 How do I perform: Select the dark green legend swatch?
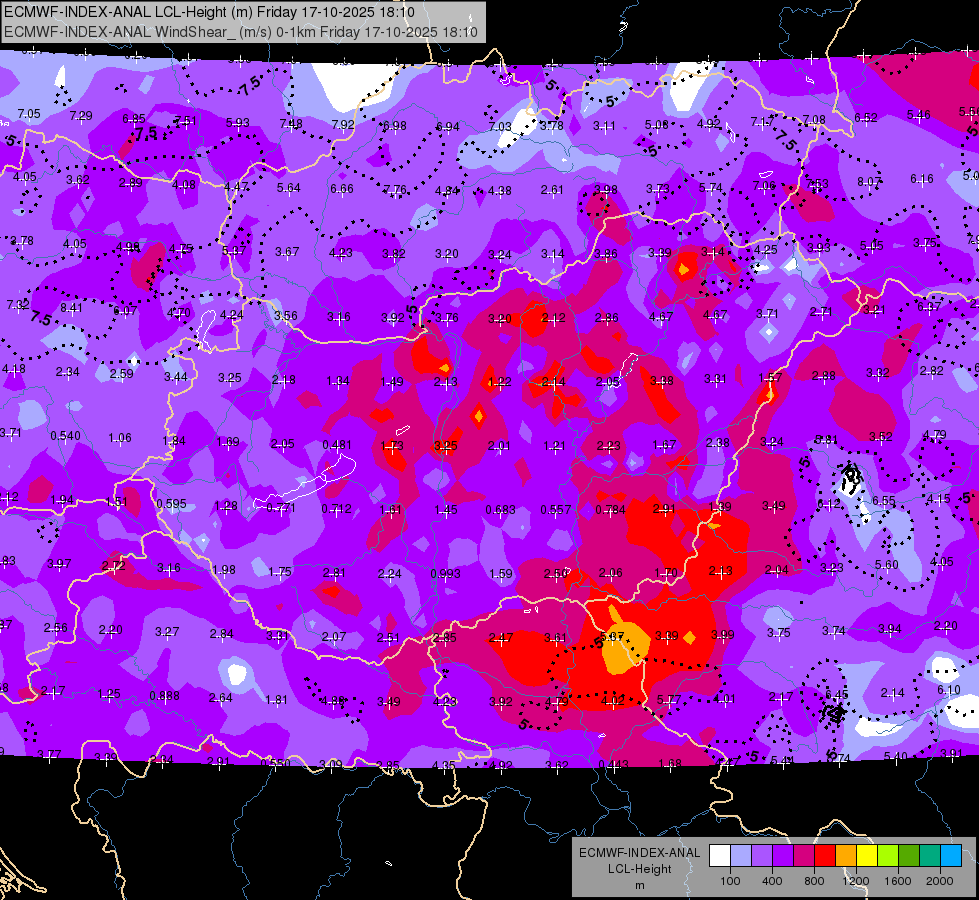[909, 856]
